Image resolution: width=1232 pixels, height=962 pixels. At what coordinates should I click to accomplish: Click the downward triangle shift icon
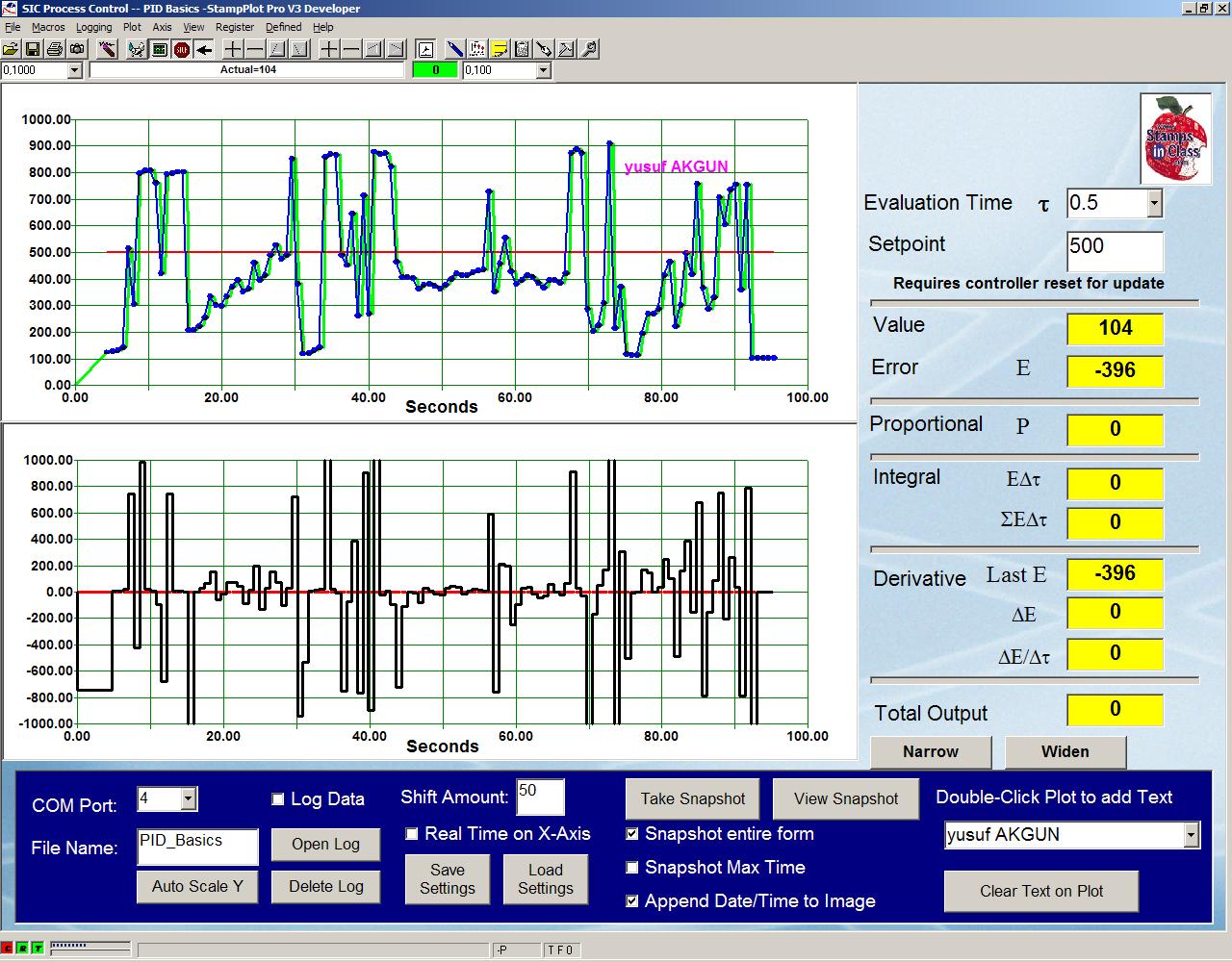(299, 48)
